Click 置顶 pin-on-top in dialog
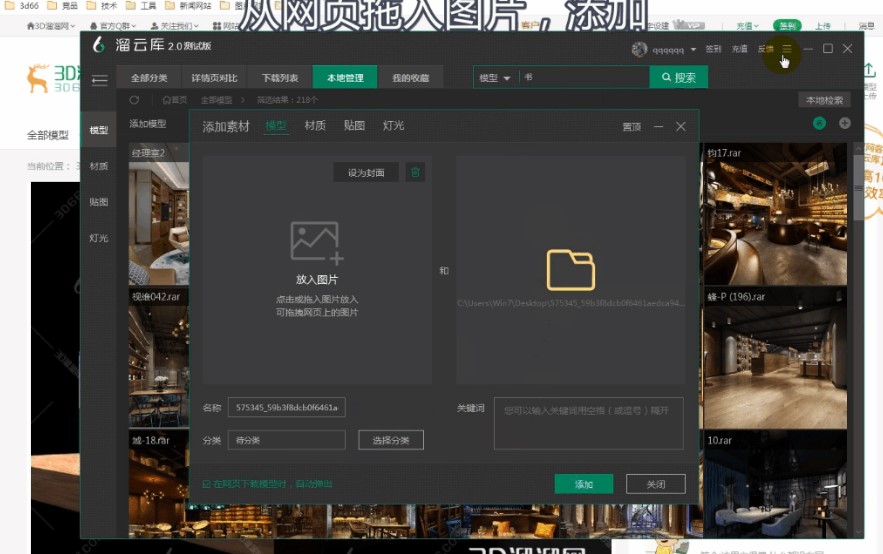Viewport: 883px width, 554px height. (632, 127)
